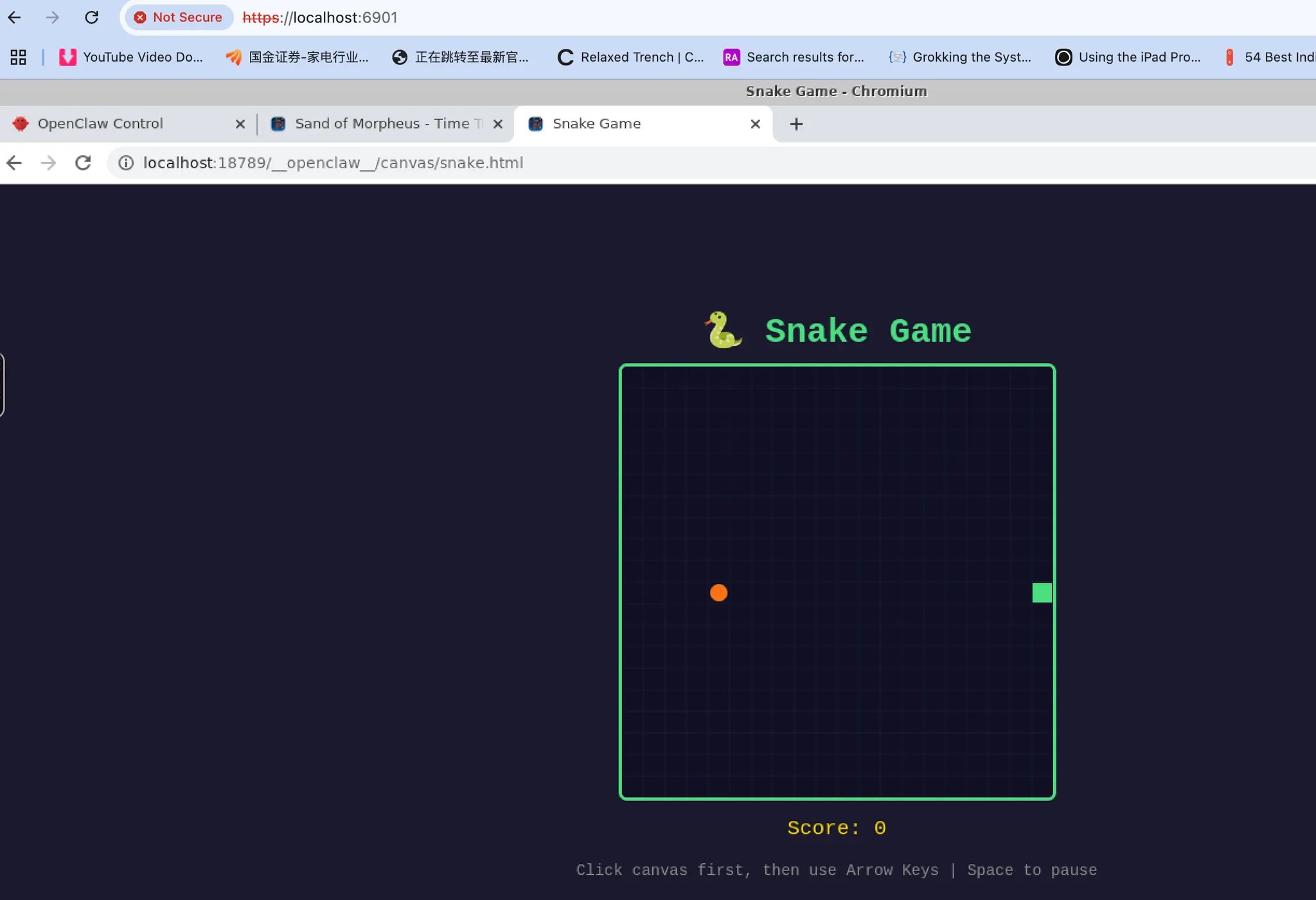The image size is (1316, 900).
Task: Open Using the iPad Pro bookmark
Action: pos(1128,57)
